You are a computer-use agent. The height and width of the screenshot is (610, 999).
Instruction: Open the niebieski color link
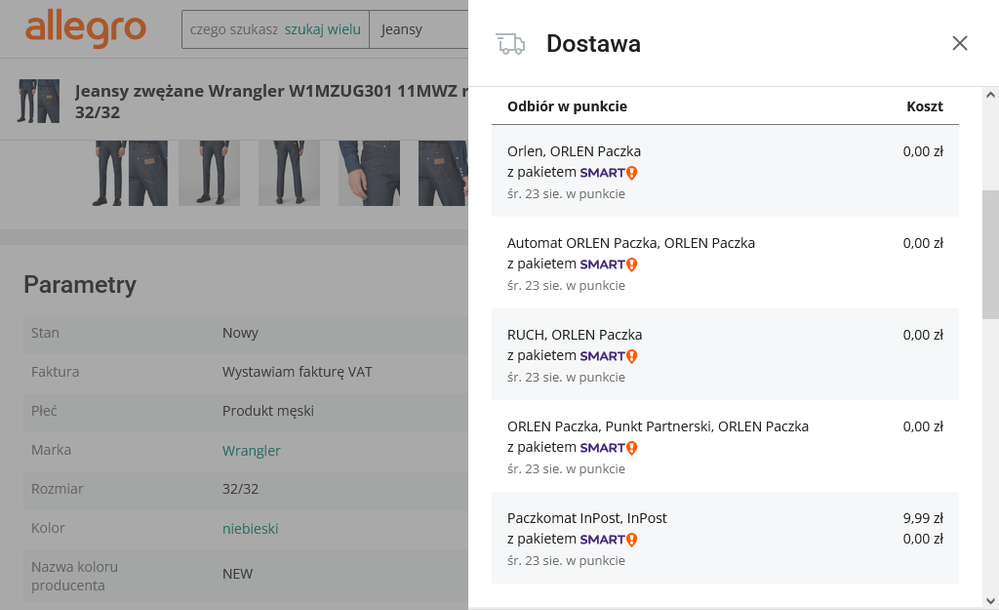(x=250, y=528)
